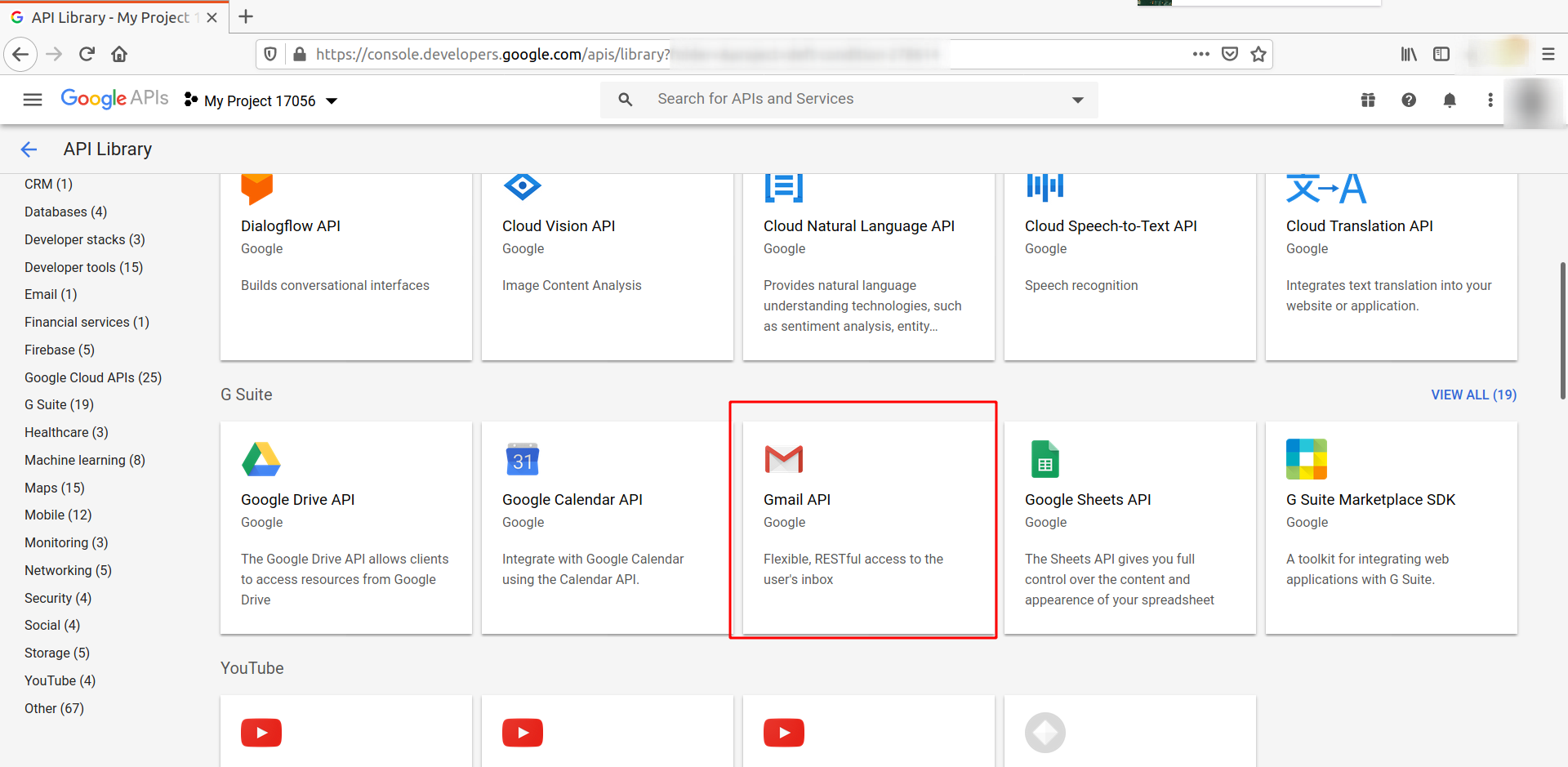Filter by Google Cloud APIs (25)

[x=93, y=378]
